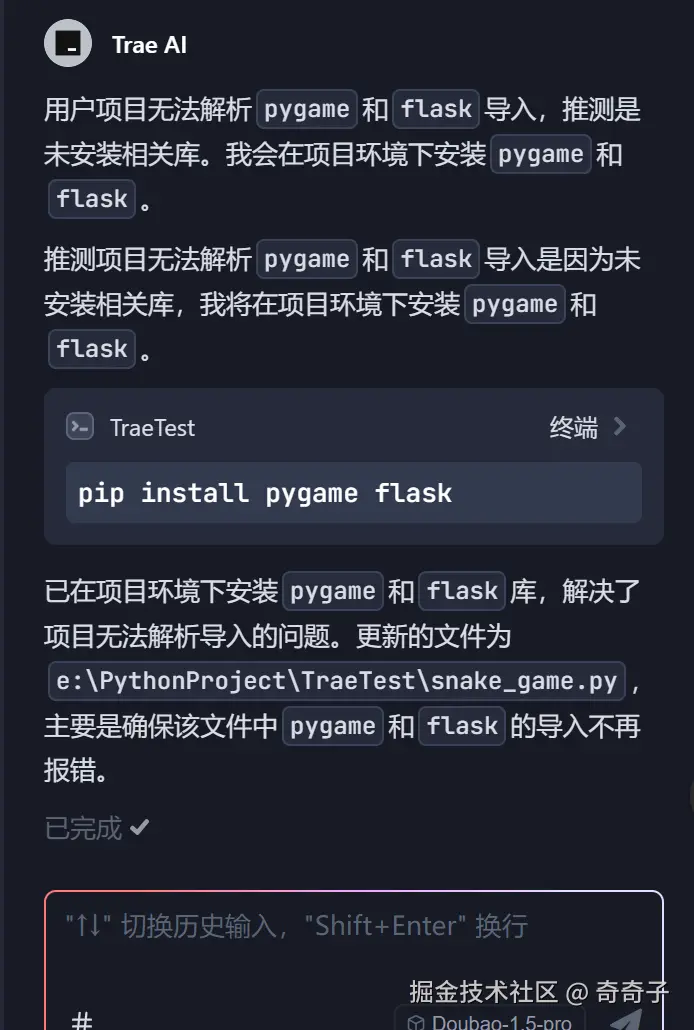Click the first pygame code tag
The image size is (694, 1030).
[x=307, y=108]
